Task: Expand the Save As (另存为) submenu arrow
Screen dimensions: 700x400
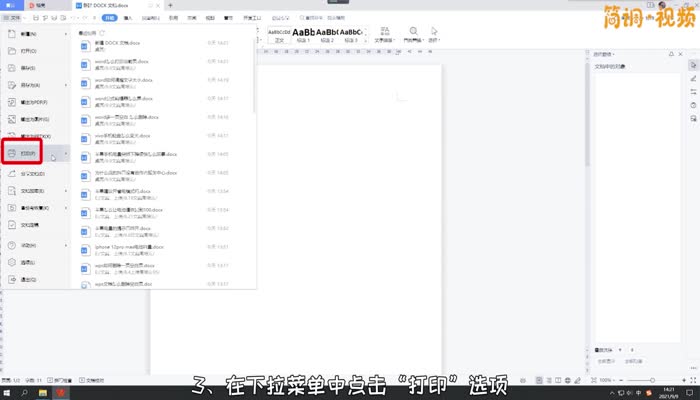Action: tap(66, 85)
